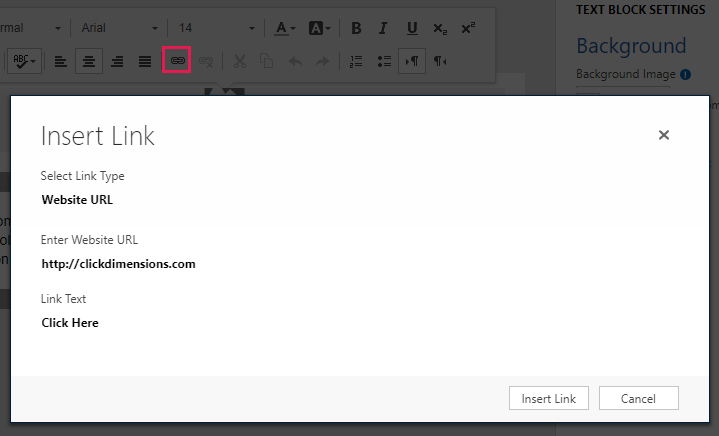Click the cut scissors icon
The image size is (719, 436).
click(x=239, y=61)
